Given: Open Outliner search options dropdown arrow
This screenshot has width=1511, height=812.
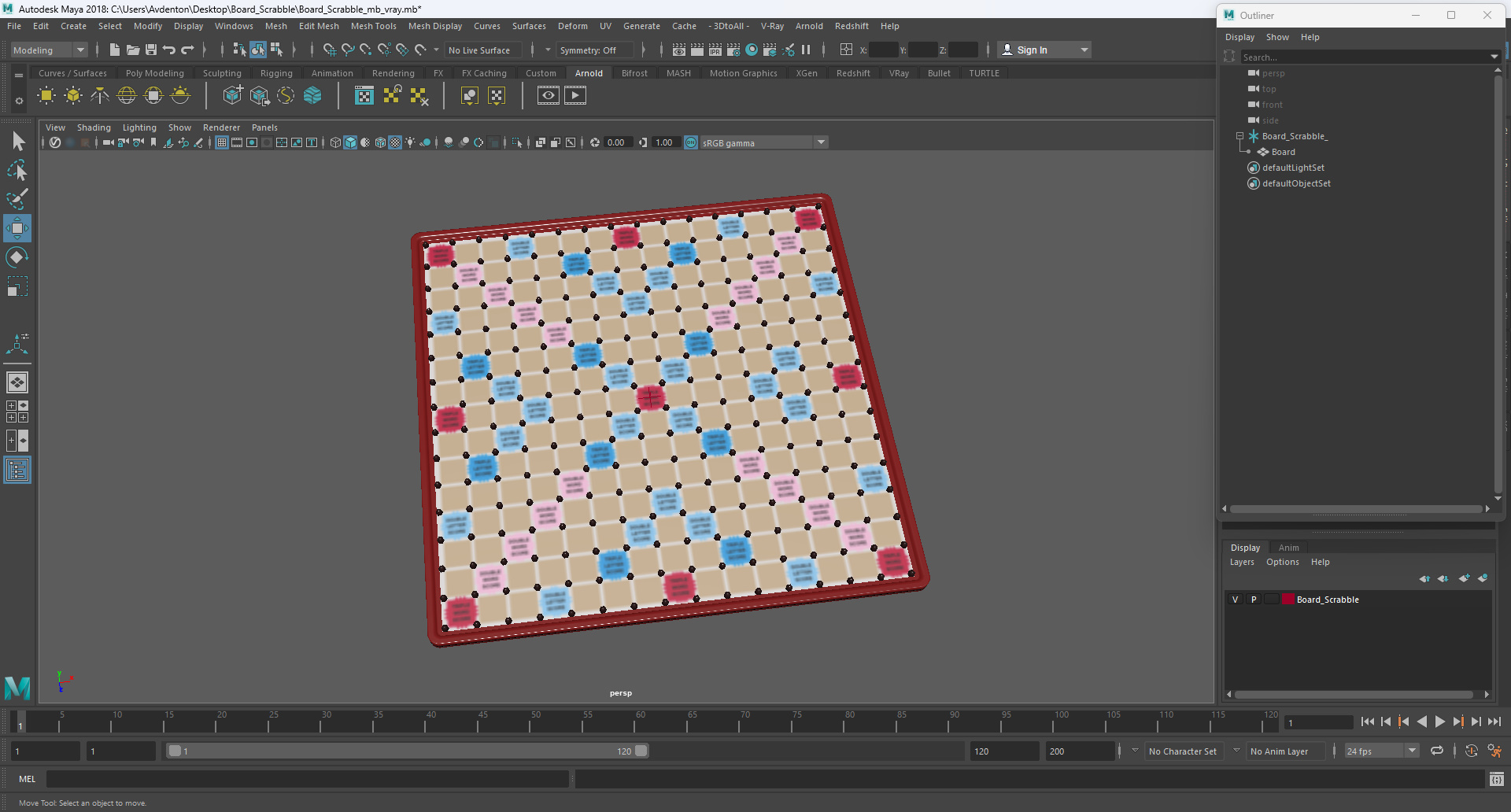Looking at the screenshot, I should [1494, 57].
